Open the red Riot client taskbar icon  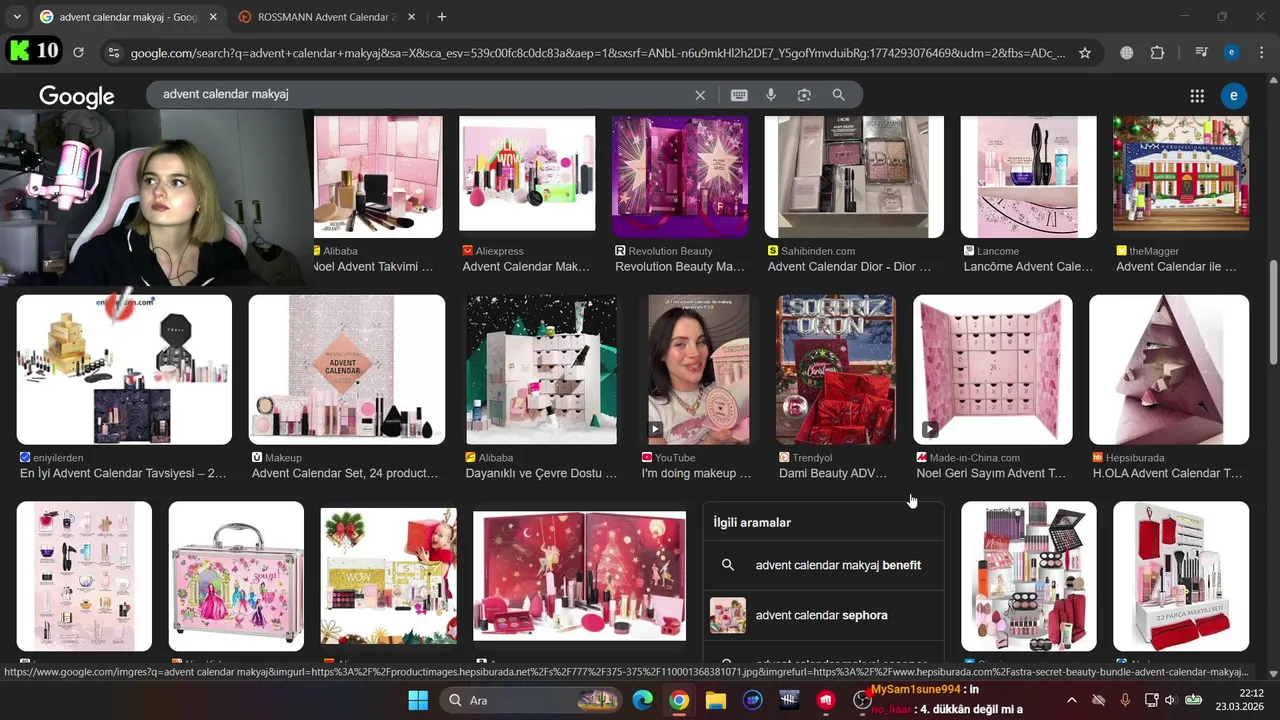tap(826, 700)
